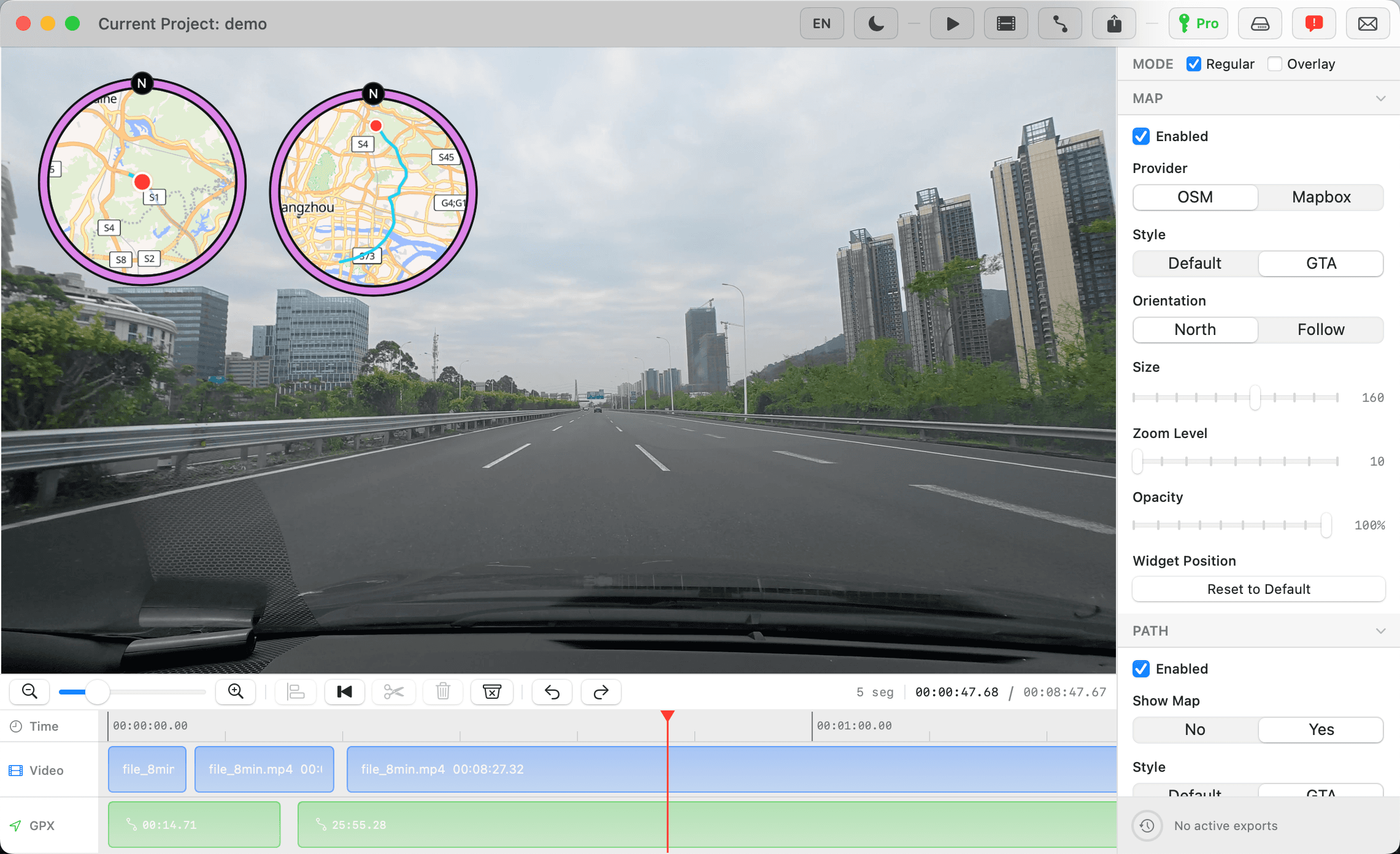
Task: Click the GPX route path icon
Action: pos(1060,24)
